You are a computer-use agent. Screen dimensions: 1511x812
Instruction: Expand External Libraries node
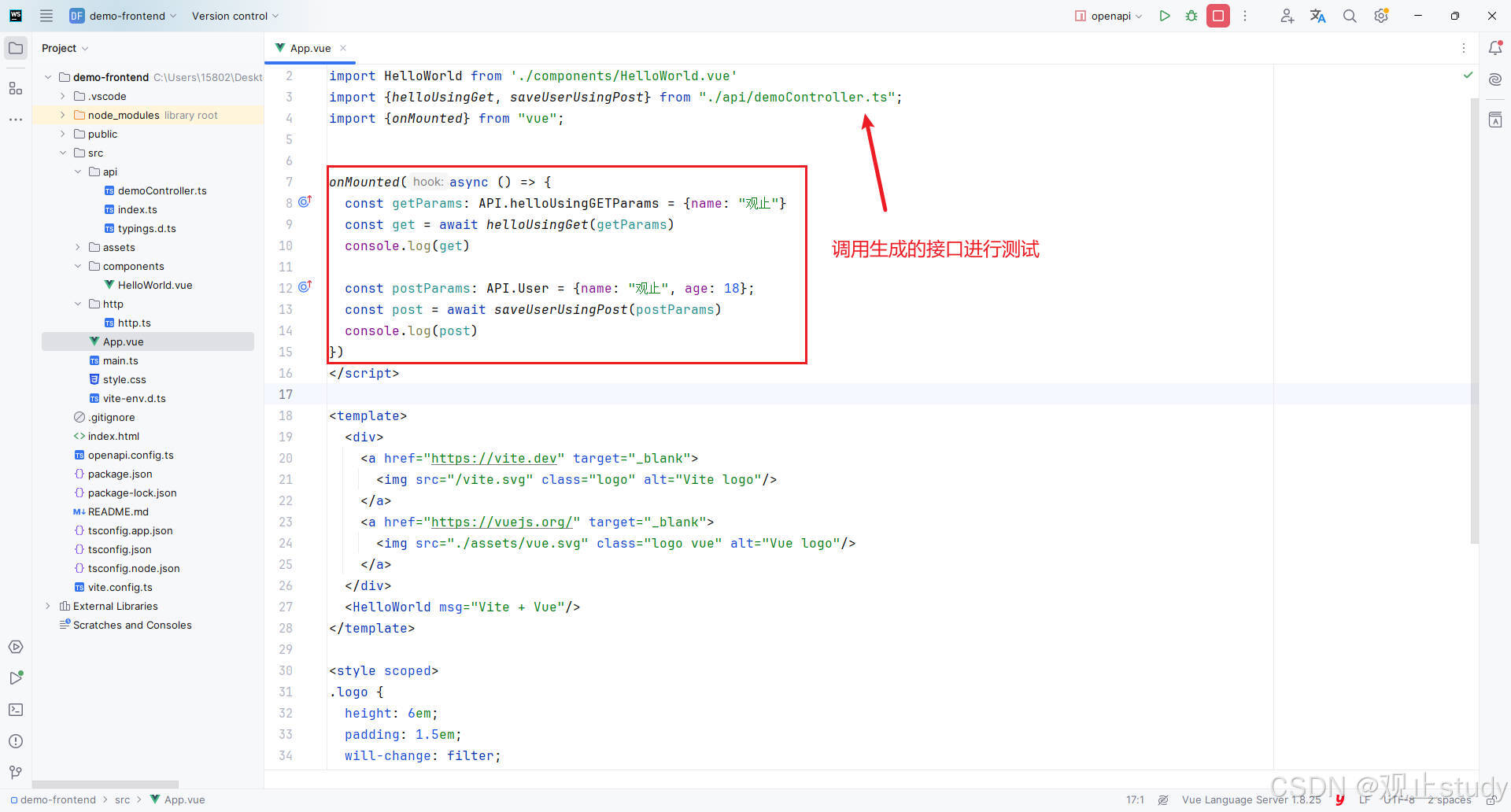[x=47, y=606]
